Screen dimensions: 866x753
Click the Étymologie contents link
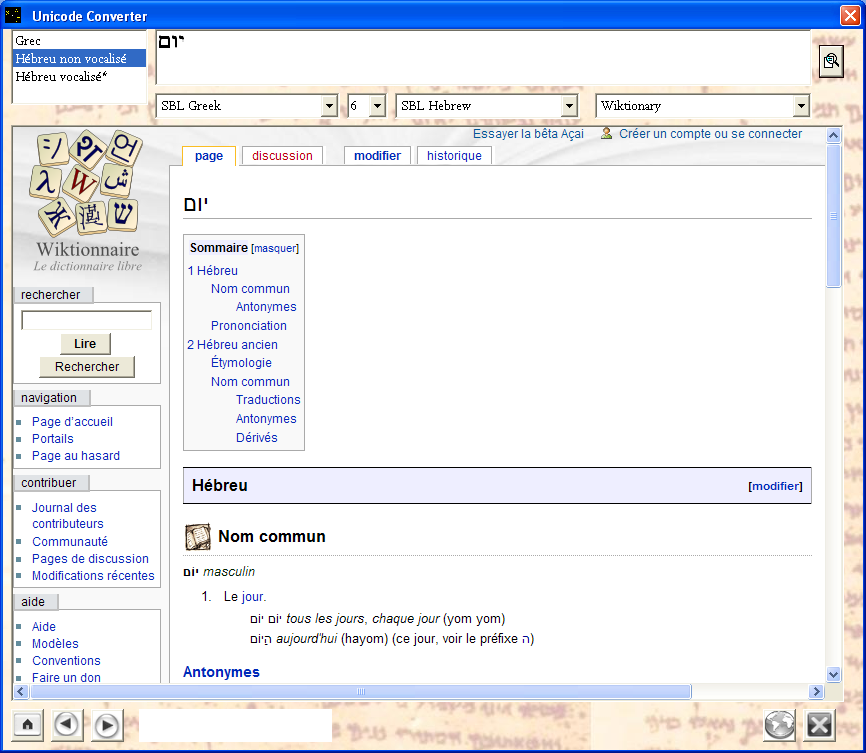click(x=241, y=363)
